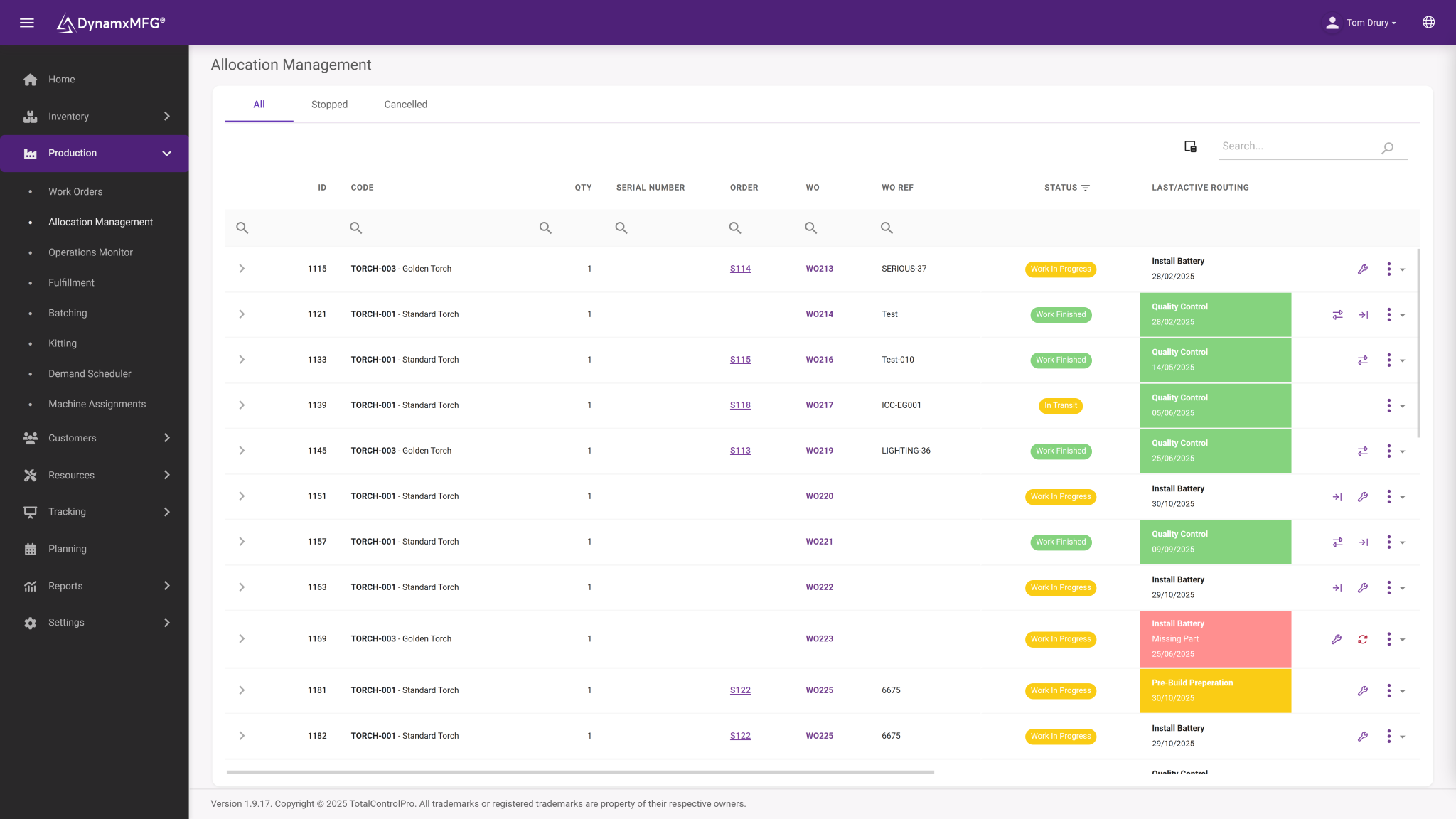The image size is (1456, 819).
Task: Open the hamburger navigation menu
Action: pyautogui.click(x=27, y=23)
